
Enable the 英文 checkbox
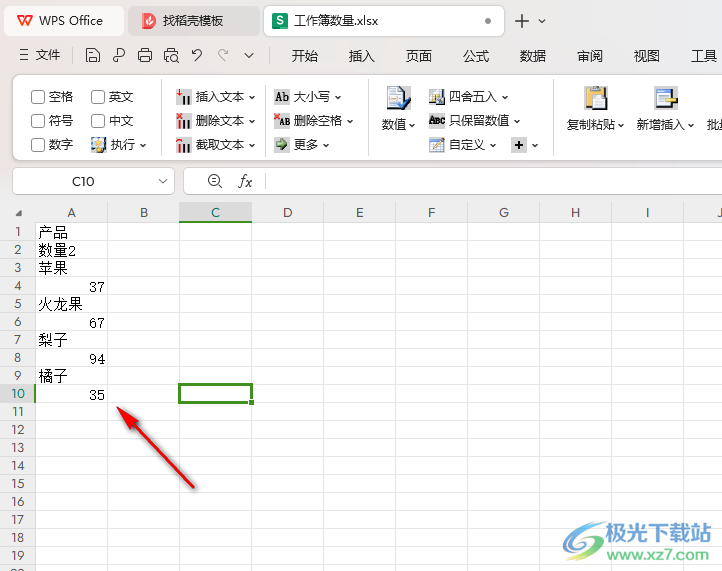click(98, 97)
